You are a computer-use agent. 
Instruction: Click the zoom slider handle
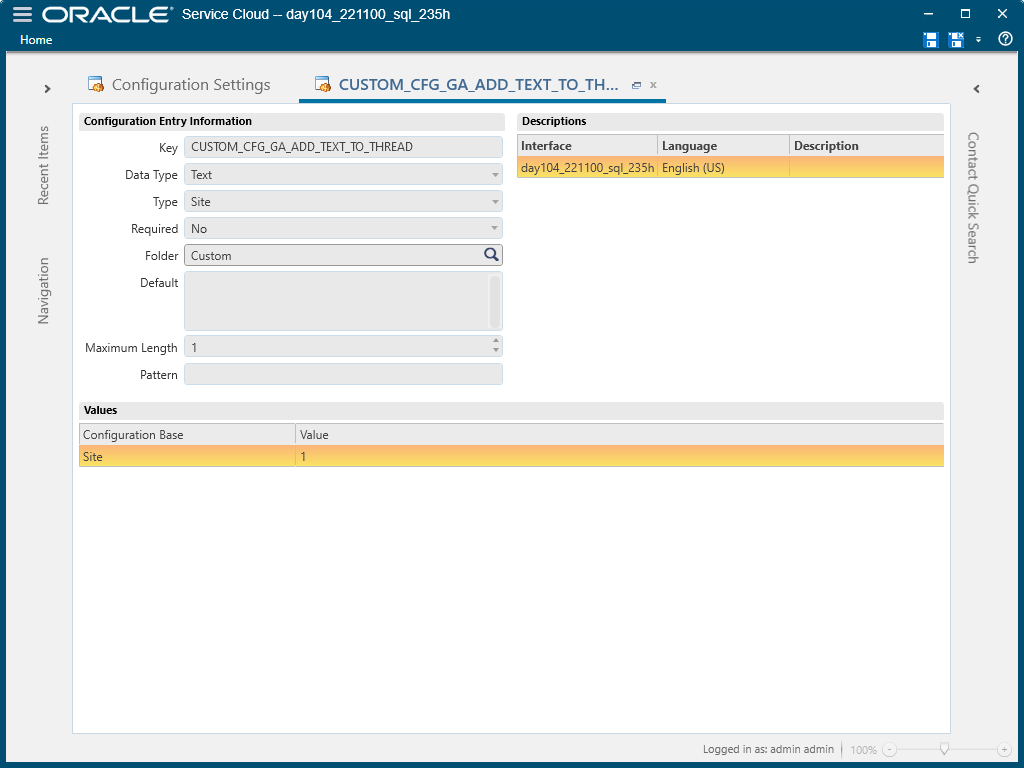tap(944, 748)
